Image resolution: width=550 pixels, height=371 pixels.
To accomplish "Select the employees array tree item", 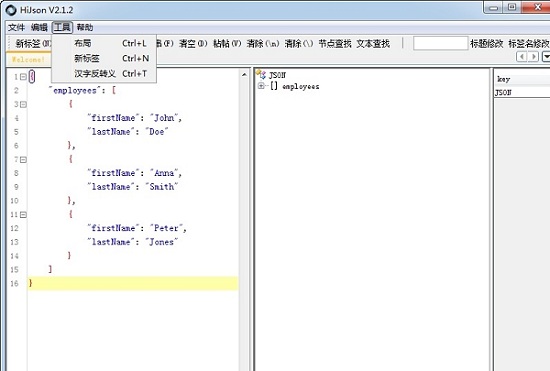I will pyautogui.click(x=301, y=86).
